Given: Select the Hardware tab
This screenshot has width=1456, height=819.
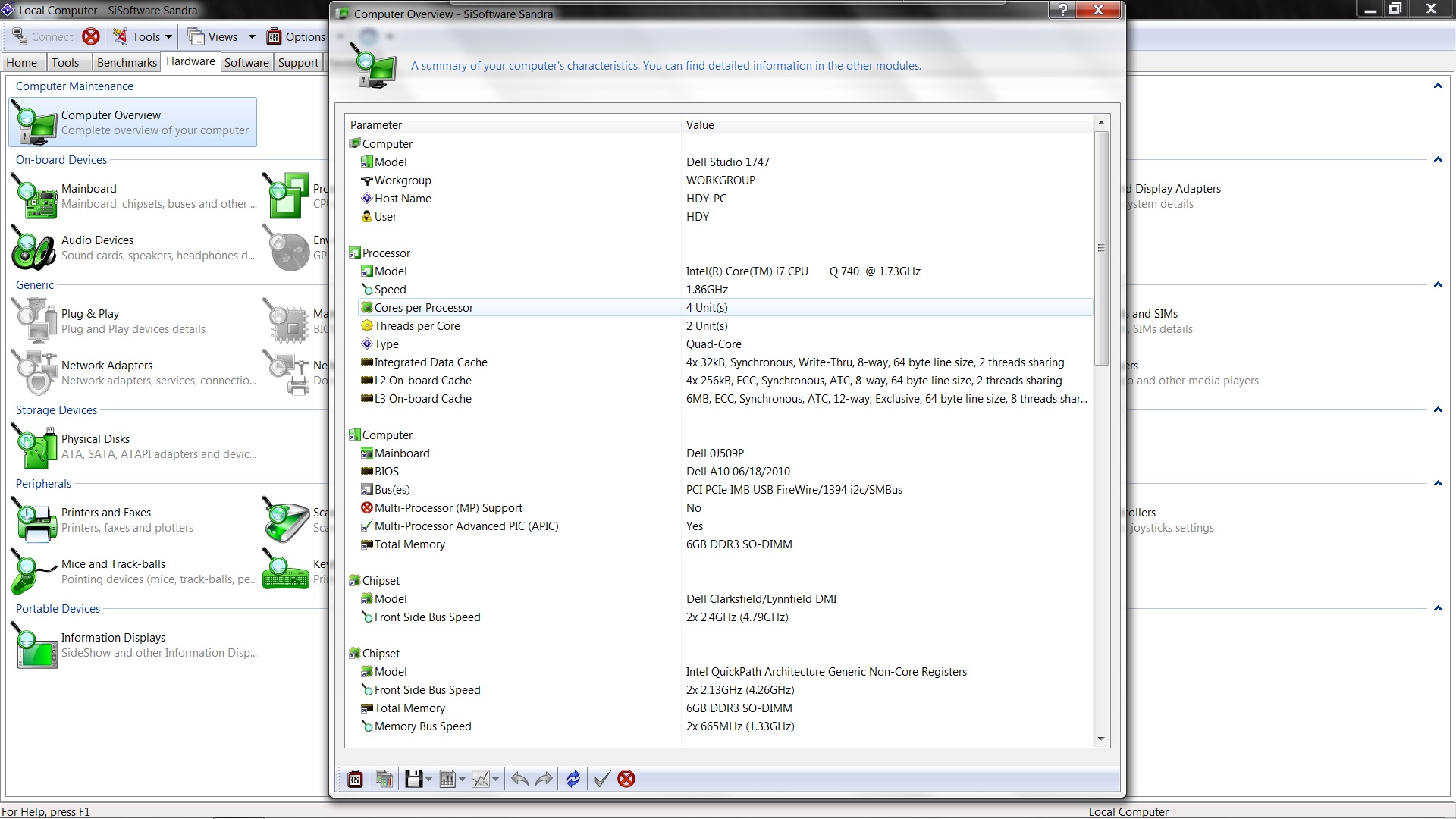Looking at the screenshot, I should click(190, 61).
